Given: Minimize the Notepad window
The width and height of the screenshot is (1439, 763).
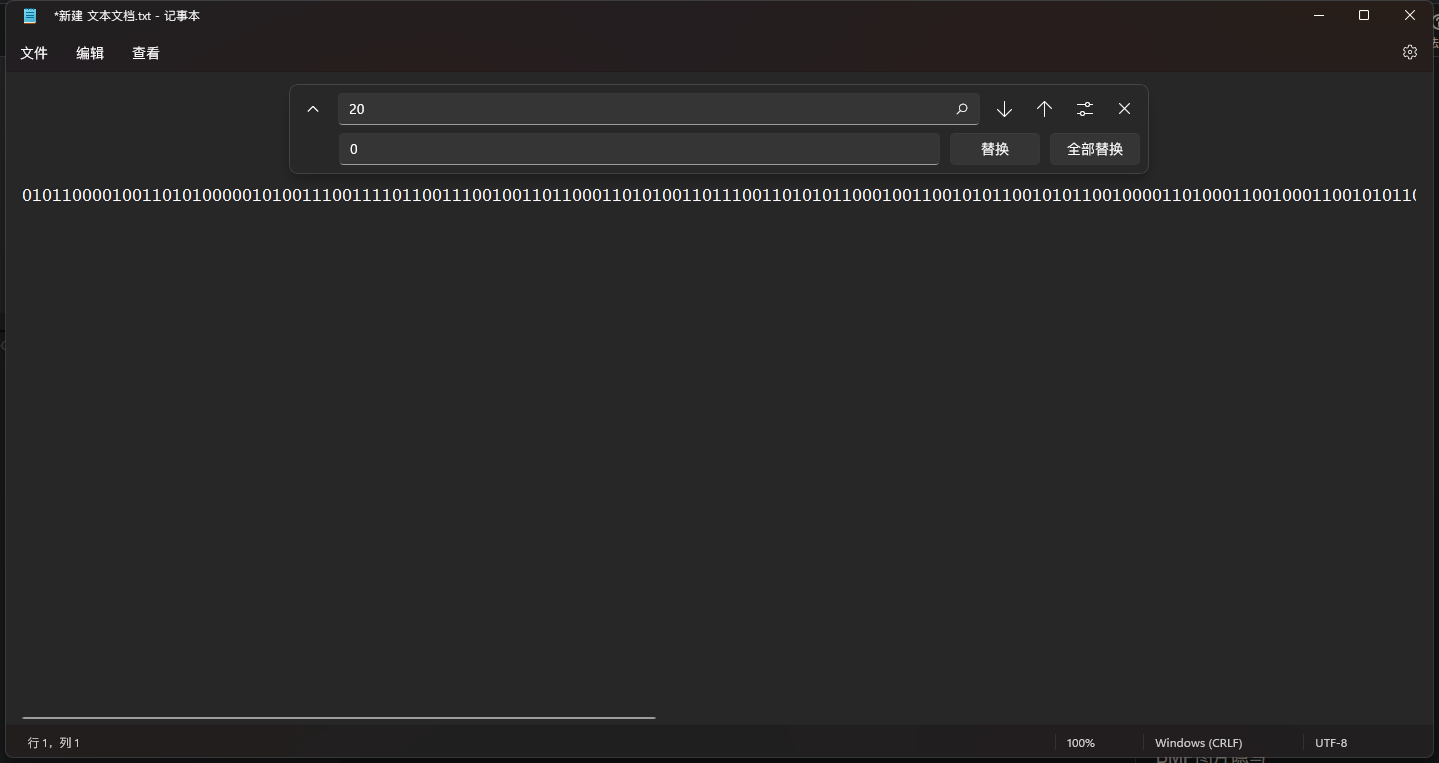Looking at the screenshot, I should pyautogui.click(x=1320, y=15).
